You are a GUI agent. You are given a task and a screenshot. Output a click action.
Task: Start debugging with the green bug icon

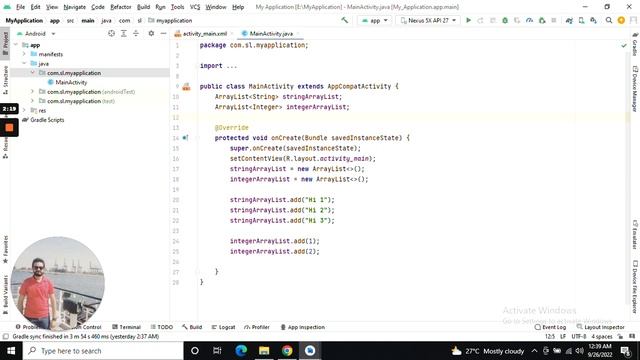point(505,20)
